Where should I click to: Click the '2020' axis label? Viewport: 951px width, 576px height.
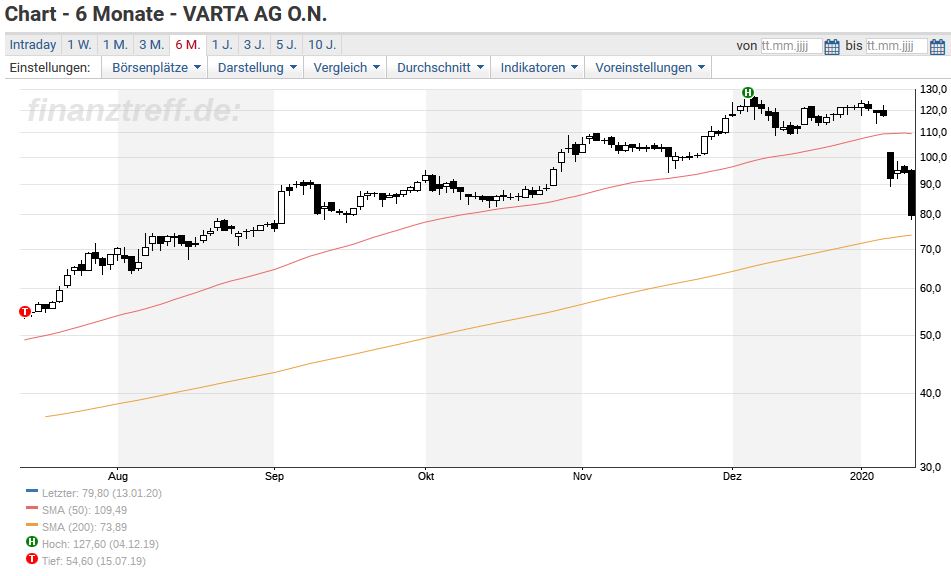(x=861, y=476)
